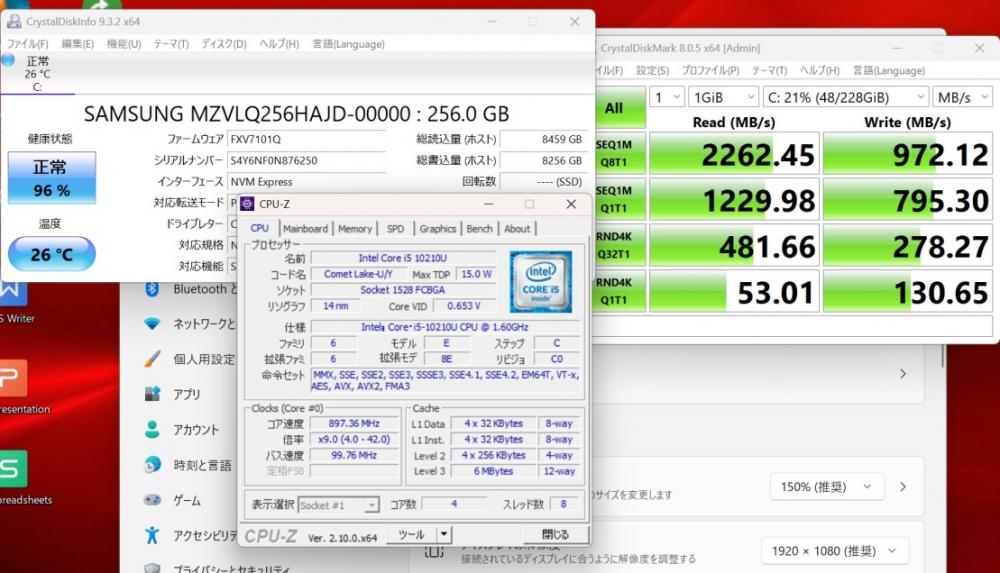1000x573 pixels.
Task: Click the Intel Core i5 10210U name value
Action: 403,258
